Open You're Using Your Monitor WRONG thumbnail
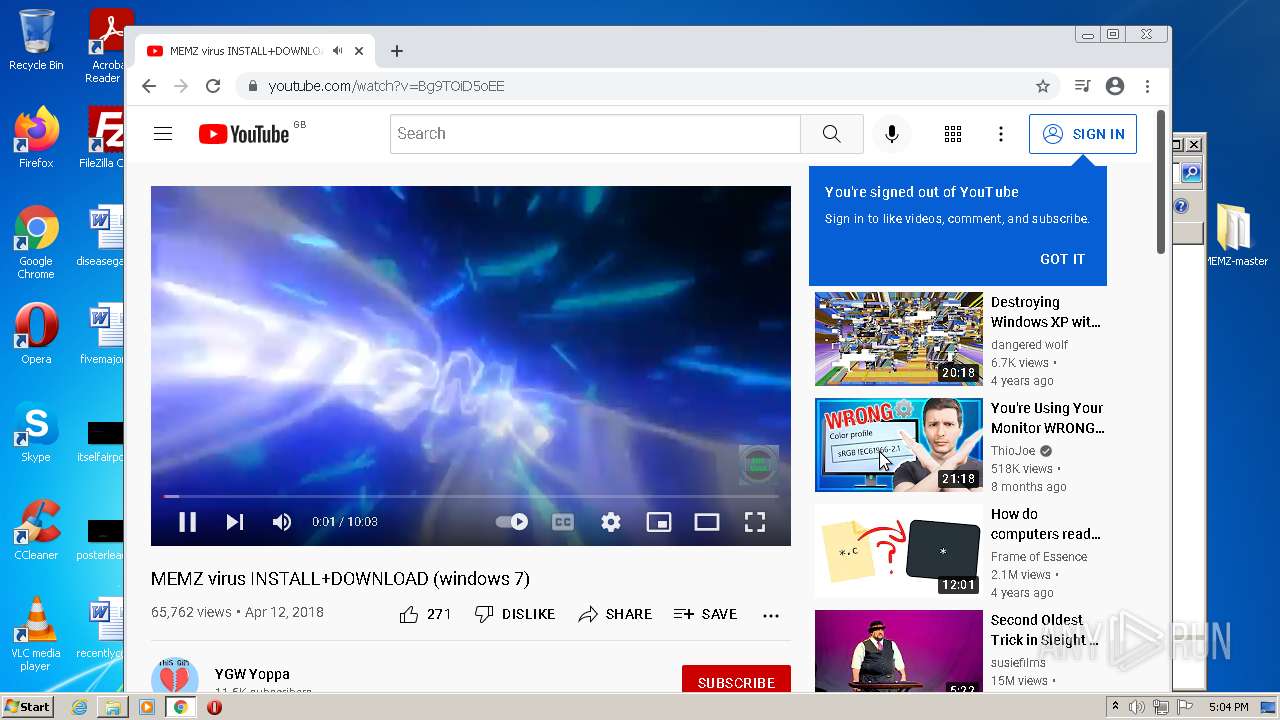 click(x=899, y=445)
